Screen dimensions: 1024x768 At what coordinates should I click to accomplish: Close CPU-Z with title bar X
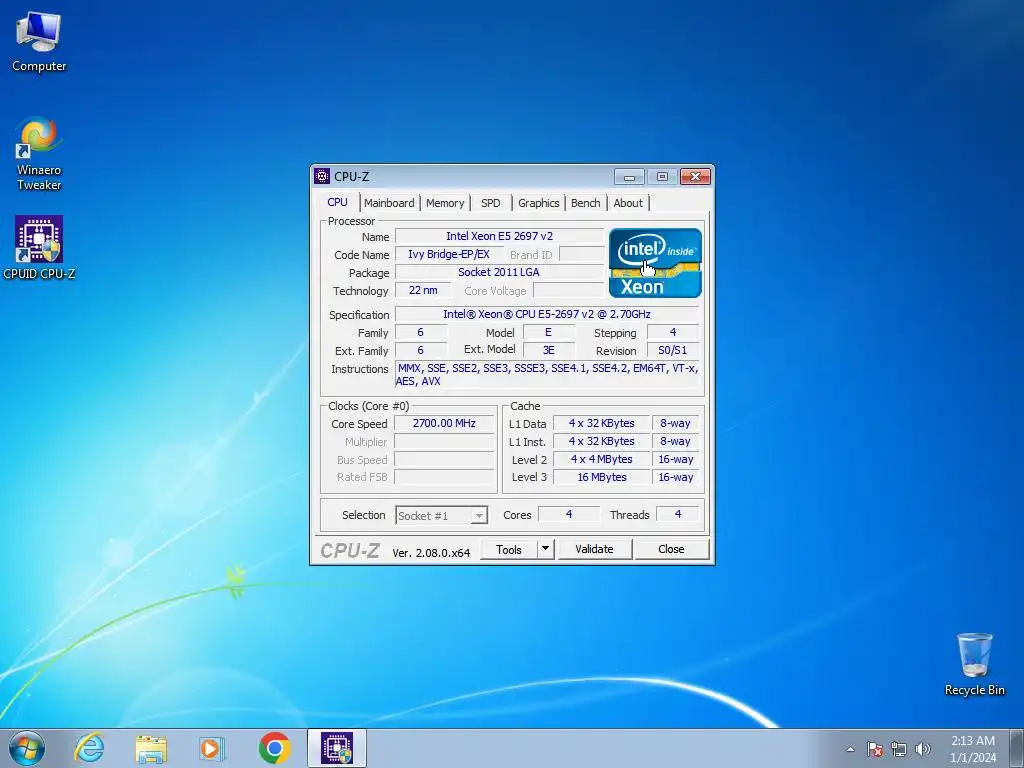tap(696, 176)
